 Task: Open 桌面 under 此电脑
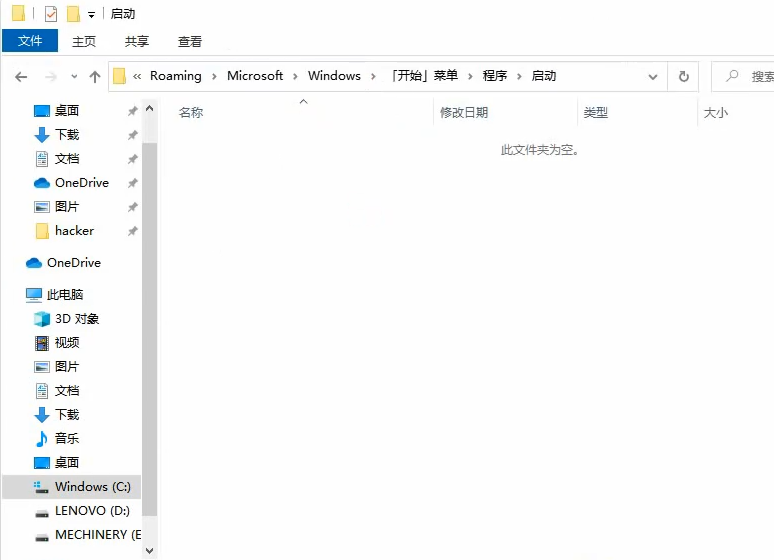click(x=67, y=463)
